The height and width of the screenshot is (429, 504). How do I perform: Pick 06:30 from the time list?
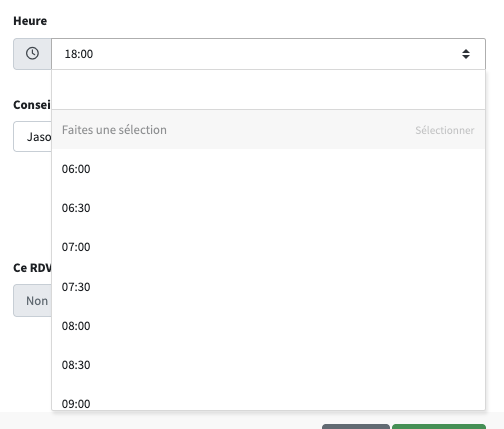click(268, 208)
